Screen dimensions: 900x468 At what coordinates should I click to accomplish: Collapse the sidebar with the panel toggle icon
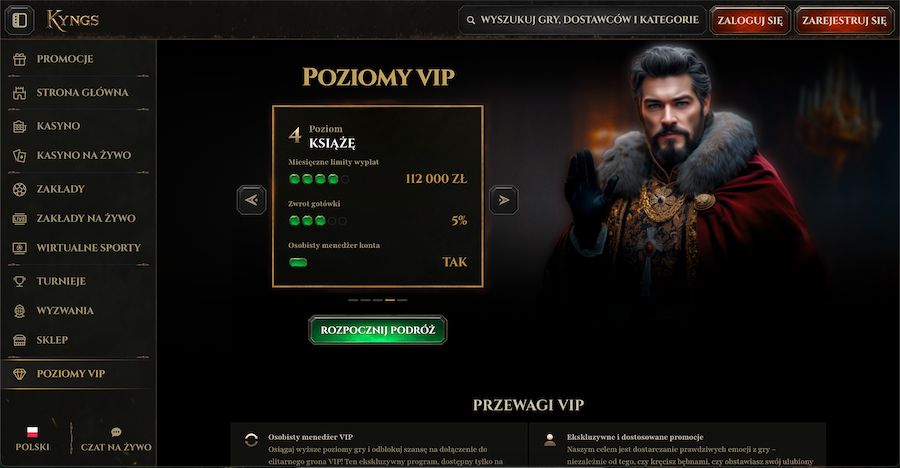pyautogui.click(x=20, y=20)
